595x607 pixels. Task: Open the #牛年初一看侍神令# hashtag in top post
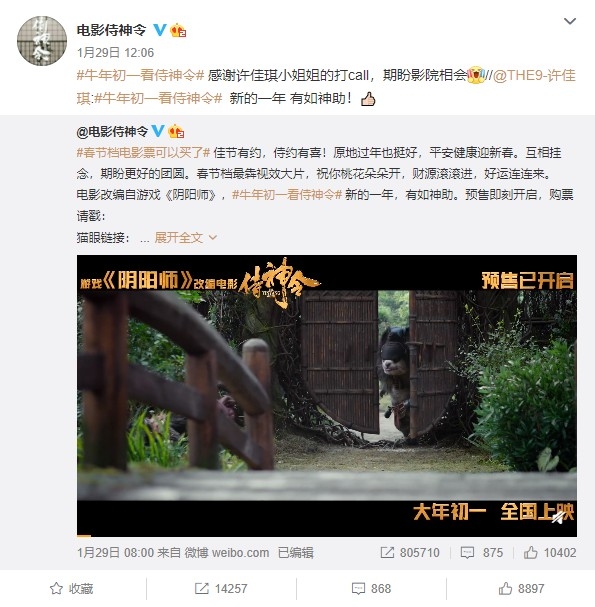(x=140, y=75)
